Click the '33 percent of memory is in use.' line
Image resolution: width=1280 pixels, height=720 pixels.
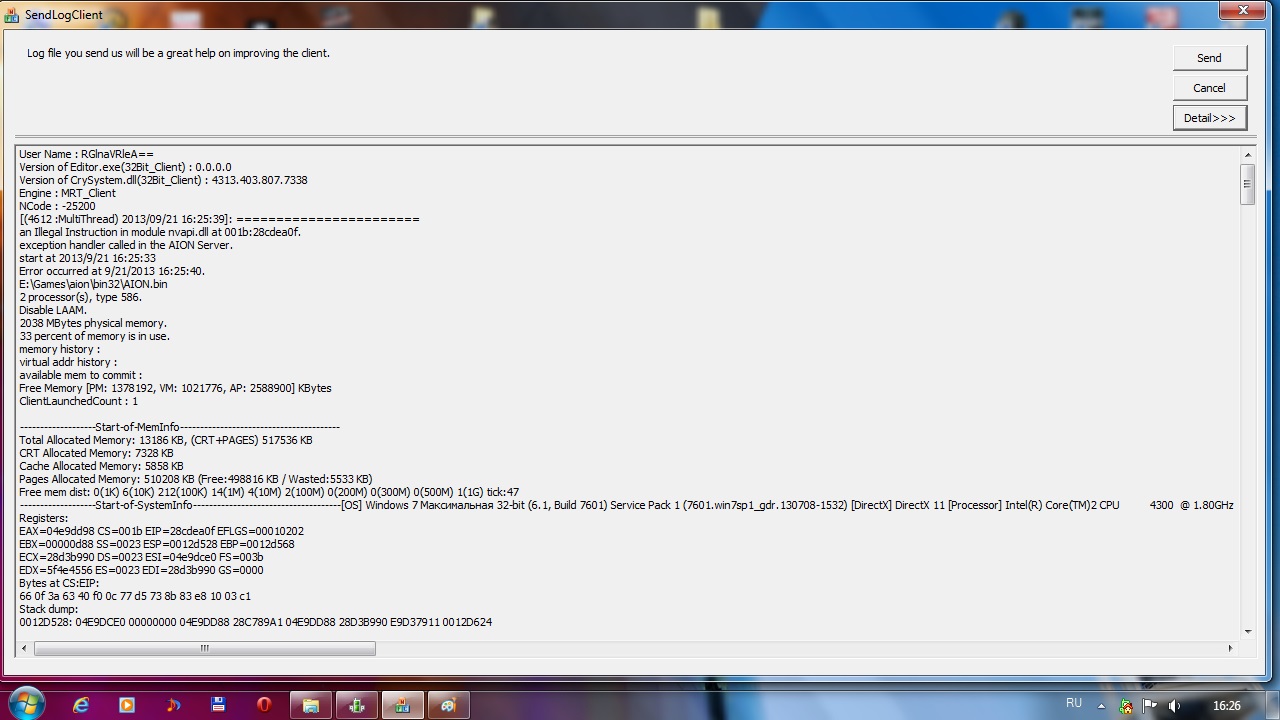click(x=94, y=336)
